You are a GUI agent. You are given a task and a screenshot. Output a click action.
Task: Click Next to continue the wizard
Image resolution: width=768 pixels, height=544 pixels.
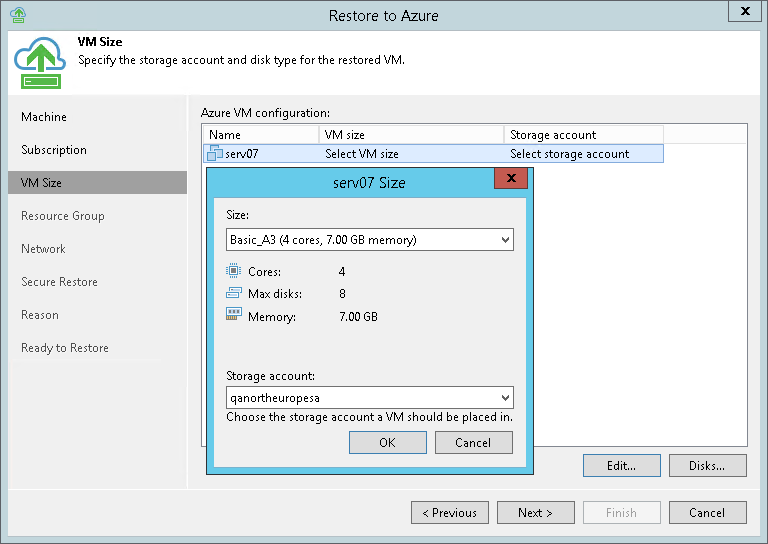[536, 513]
